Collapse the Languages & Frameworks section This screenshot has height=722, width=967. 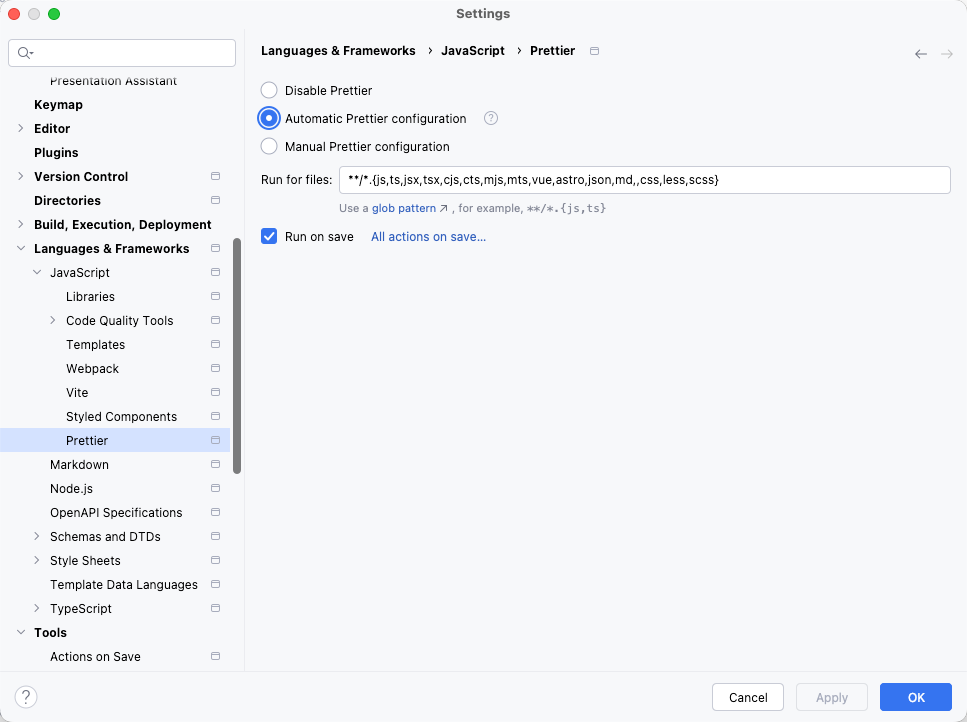pos(21,249)
